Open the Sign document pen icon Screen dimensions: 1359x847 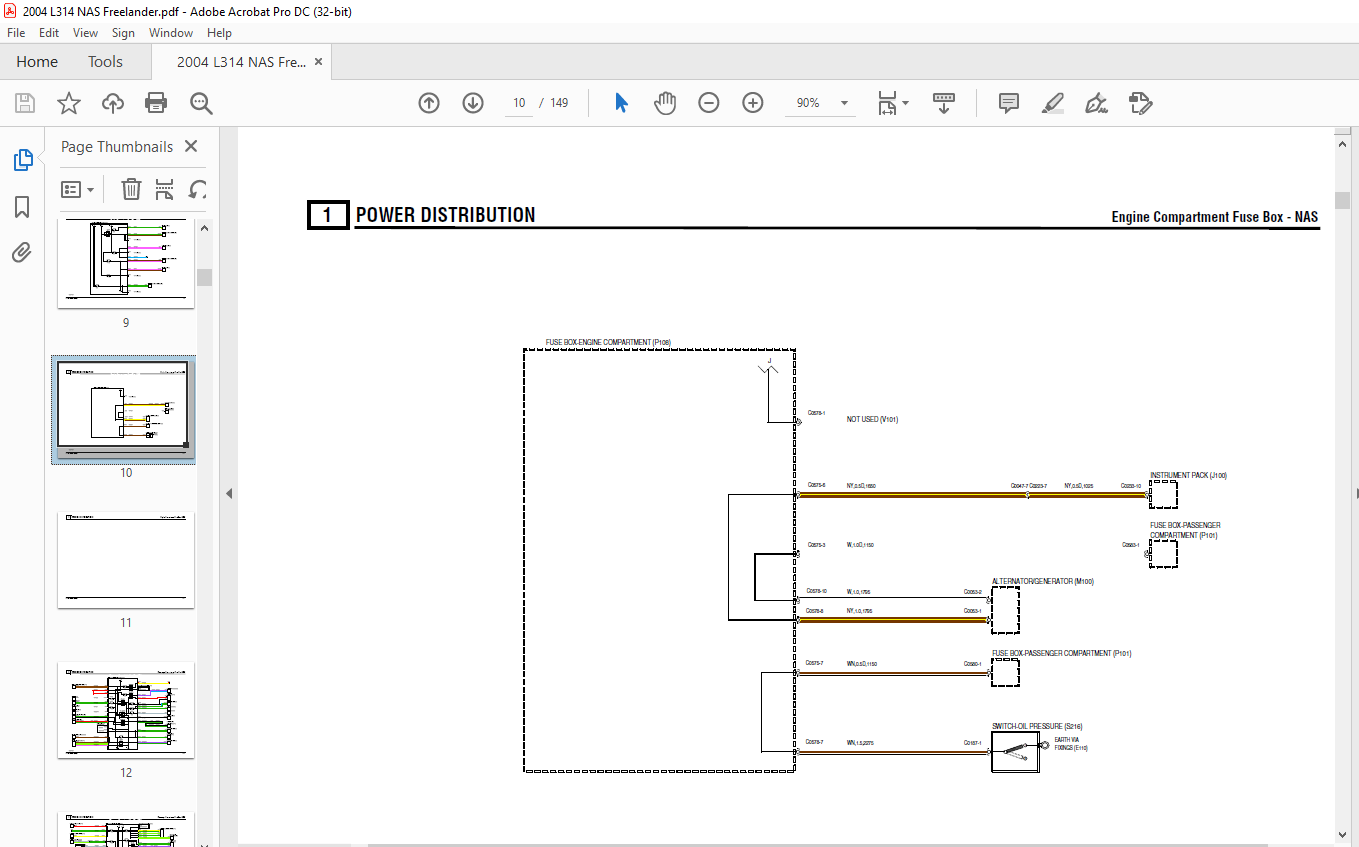1096,103
